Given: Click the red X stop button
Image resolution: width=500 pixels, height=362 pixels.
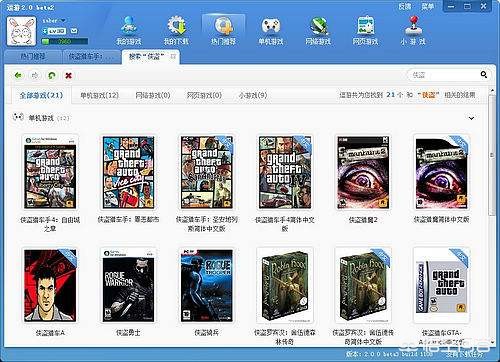Looking at the screenshot, I should (68, 76).
